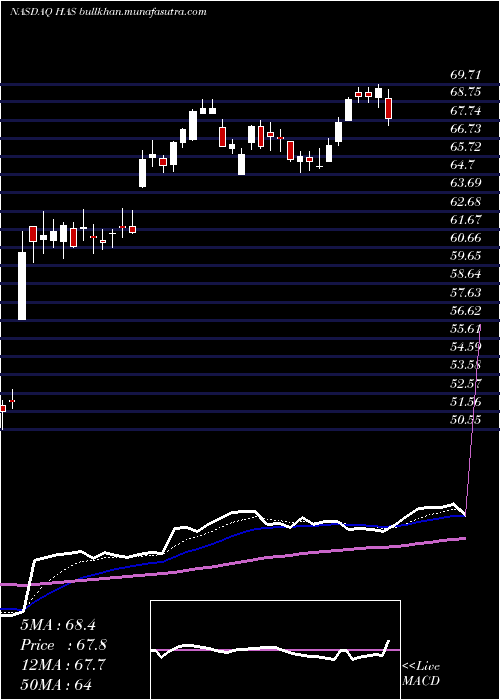This screenshot has width=500, height=700.
Task: Click the Price : 67.8 readout
Action: pyautogui.click(x=63, y=645)
